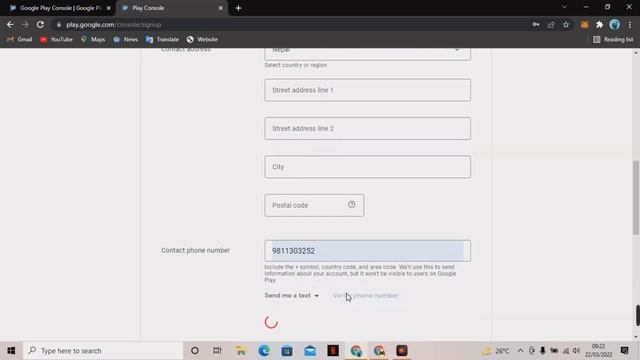Open the network tray icon
The width and height of the screenshot is (640, 360).
tap(566, 351)
